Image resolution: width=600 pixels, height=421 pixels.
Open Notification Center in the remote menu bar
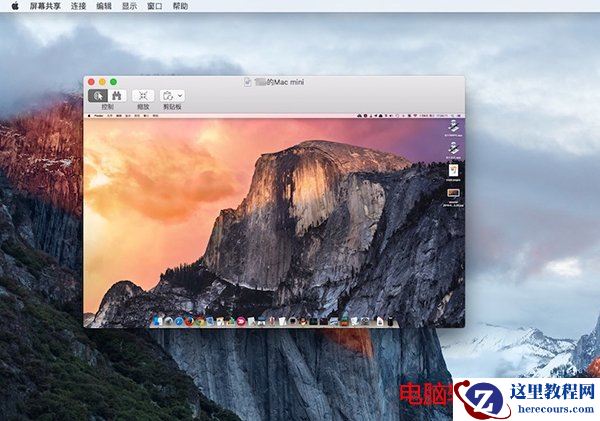point(459,116)
